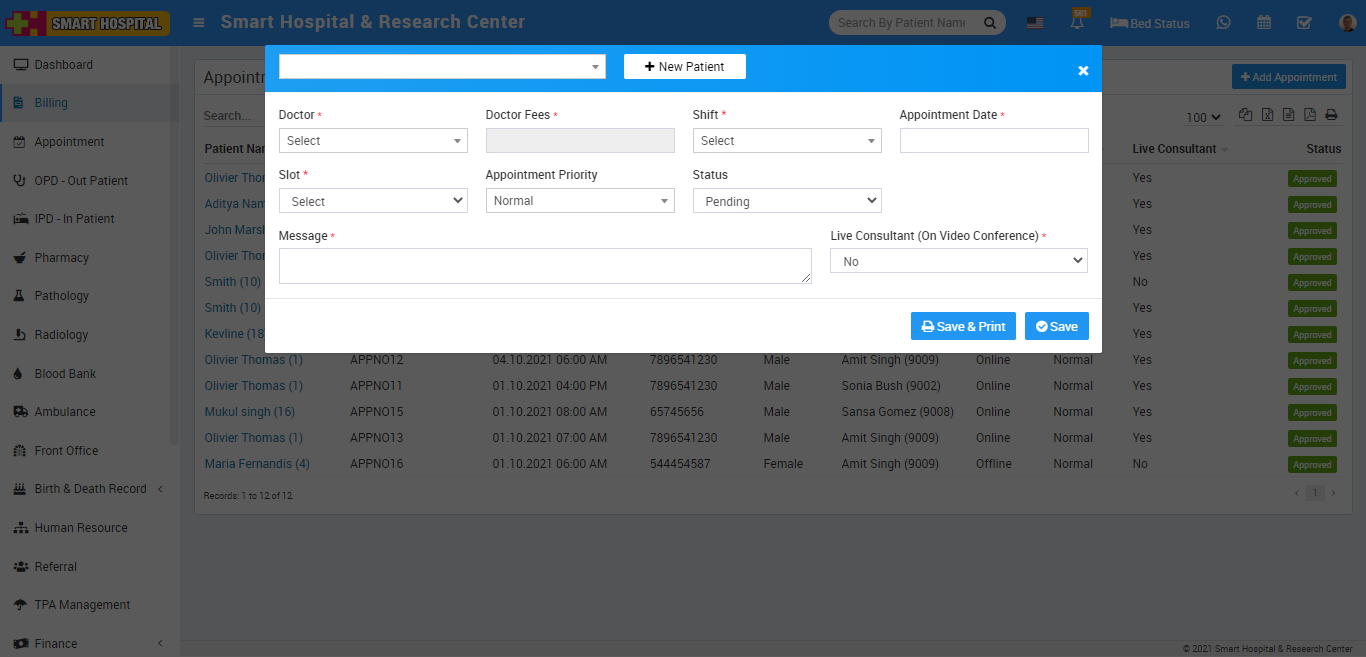Screen dimensions: 1366x657
Task: Export the appointment list as PDF
Action: (1310, 115)
